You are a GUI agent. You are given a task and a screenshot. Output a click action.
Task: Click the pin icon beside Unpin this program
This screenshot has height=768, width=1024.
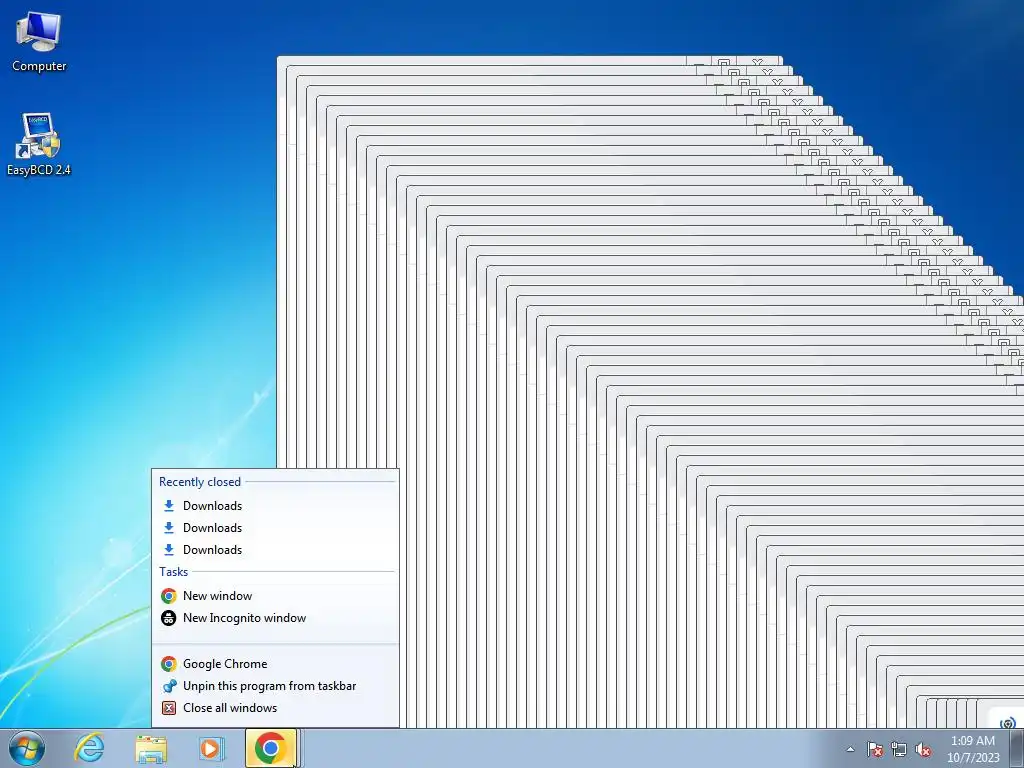tap(168, 686)
